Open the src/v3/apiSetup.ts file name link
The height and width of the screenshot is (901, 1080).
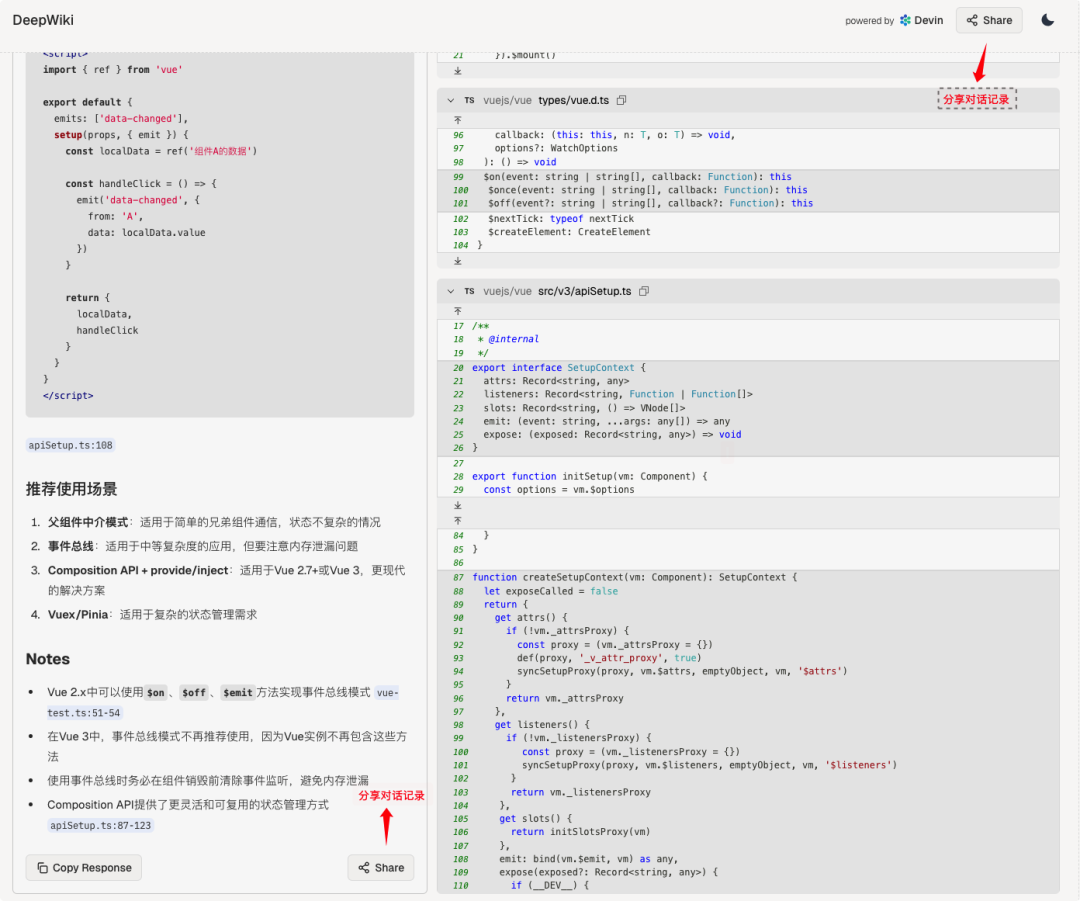pyautogui.click(x=584, y=291)
